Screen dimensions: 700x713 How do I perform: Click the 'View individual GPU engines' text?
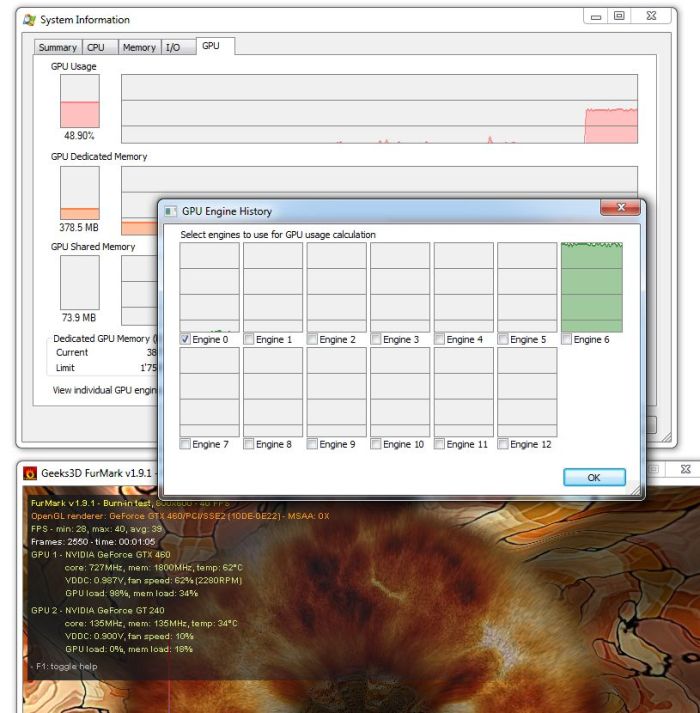[x=105, y=390]
